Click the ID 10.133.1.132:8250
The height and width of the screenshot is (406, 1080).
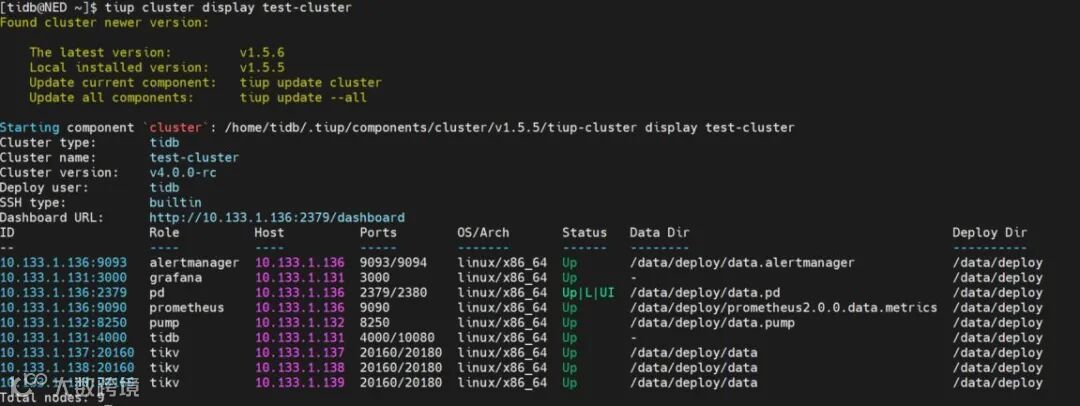63,323
